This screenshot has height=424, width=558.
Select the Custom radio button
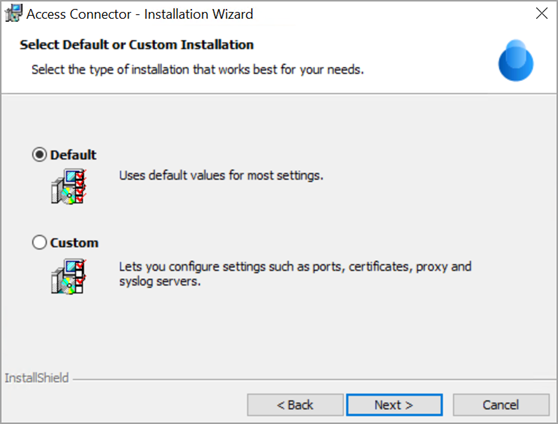(x=39, y=242)
